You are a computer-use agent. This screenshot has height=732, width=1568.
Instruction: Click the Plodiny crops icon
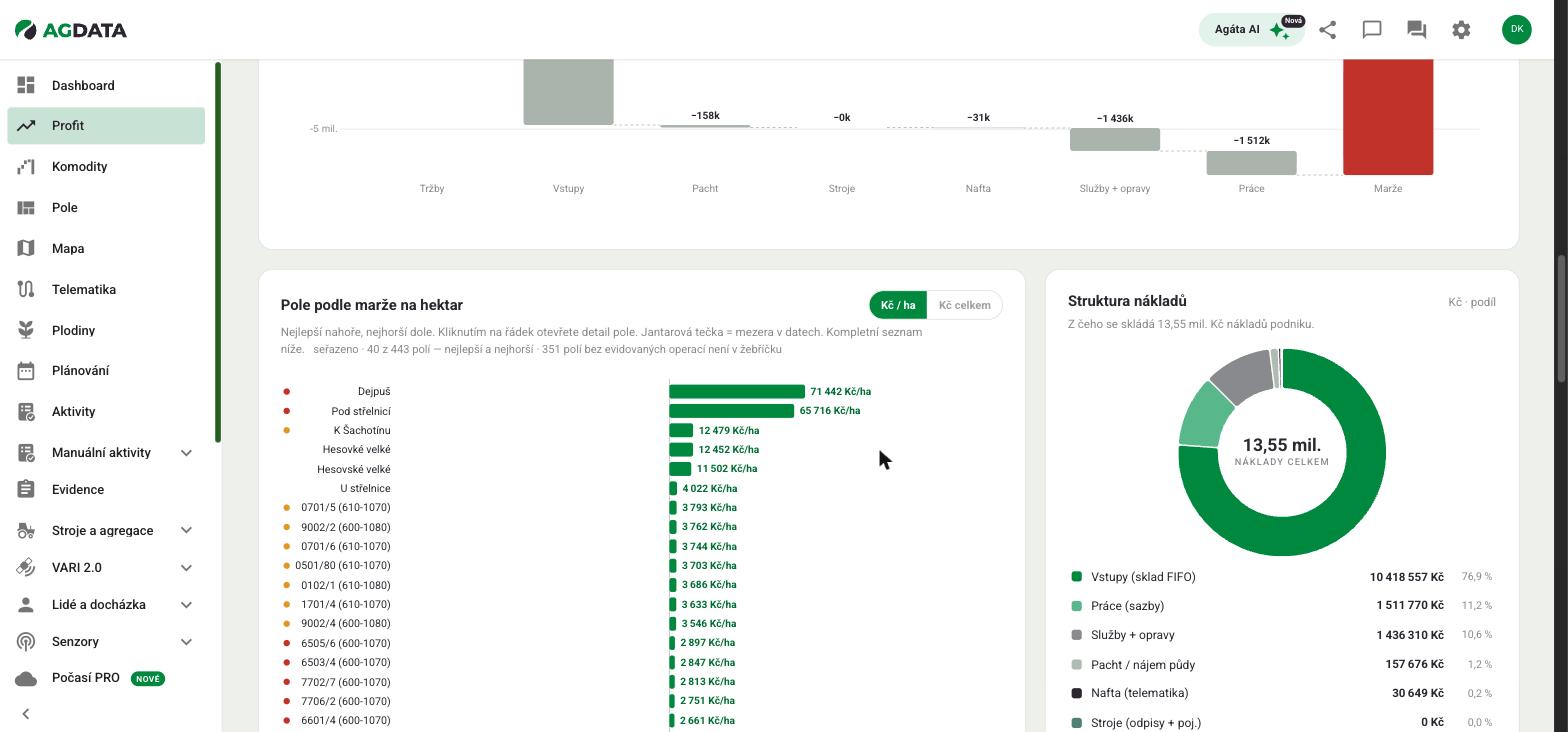(x=26, y=330)
